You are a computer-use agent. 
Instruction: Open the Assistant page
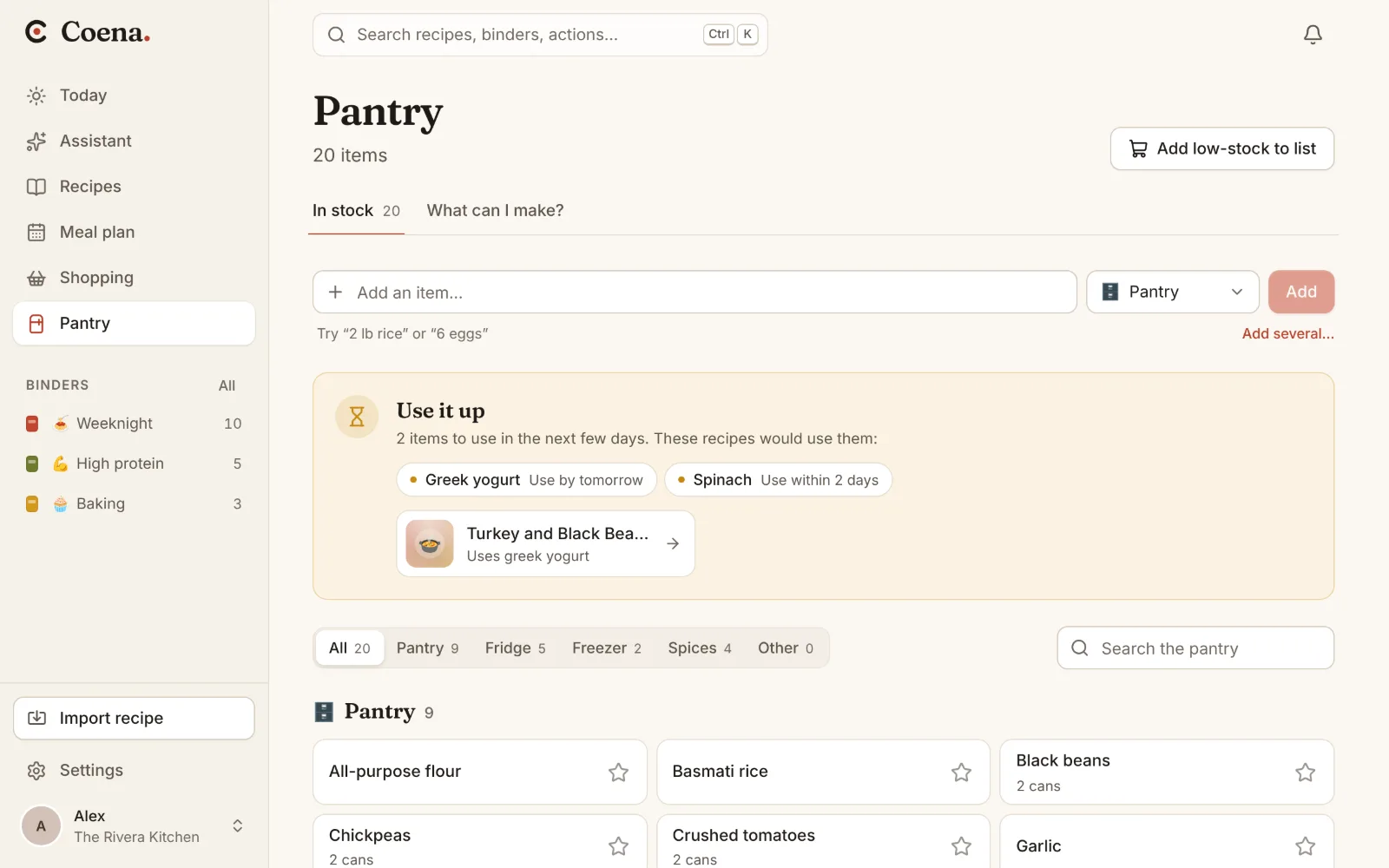[x=134, y=141]
